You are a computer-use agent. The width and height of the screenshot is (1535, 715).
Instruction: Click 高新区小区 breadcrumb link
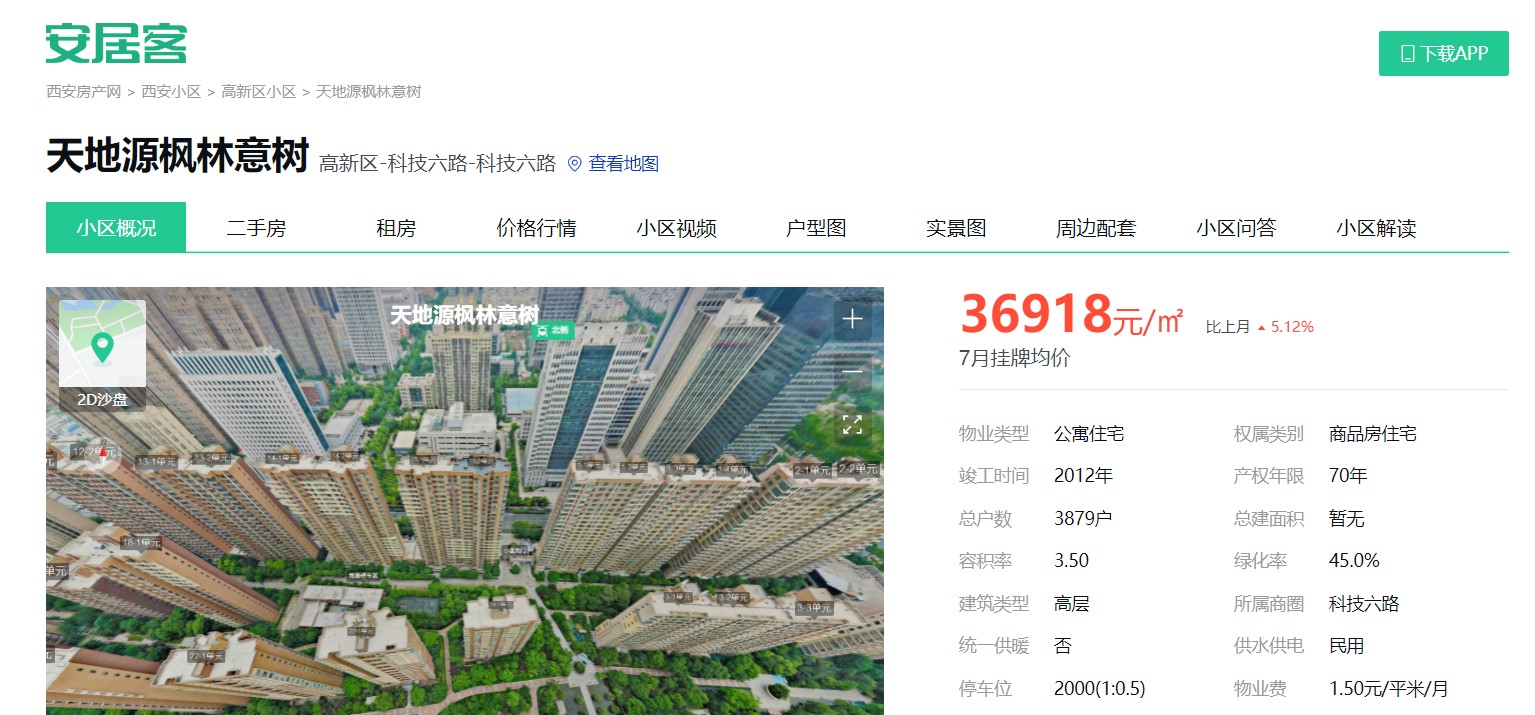point(258,92)
